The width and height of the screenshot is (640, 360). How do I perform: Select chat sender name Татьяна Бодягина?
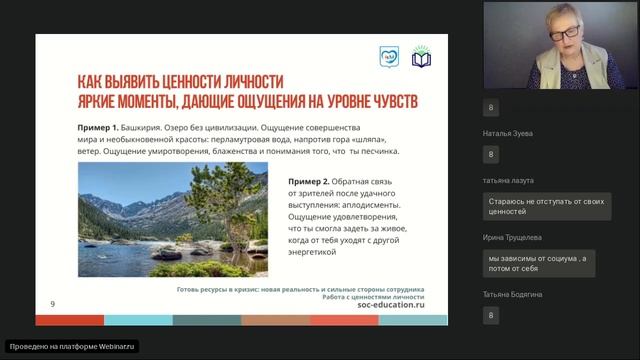512,294
